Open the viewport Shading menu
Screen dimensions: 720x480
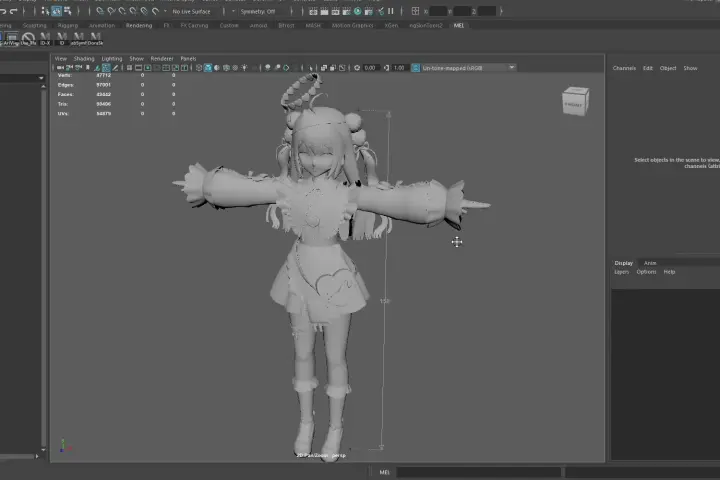click(x=84, y=59)
